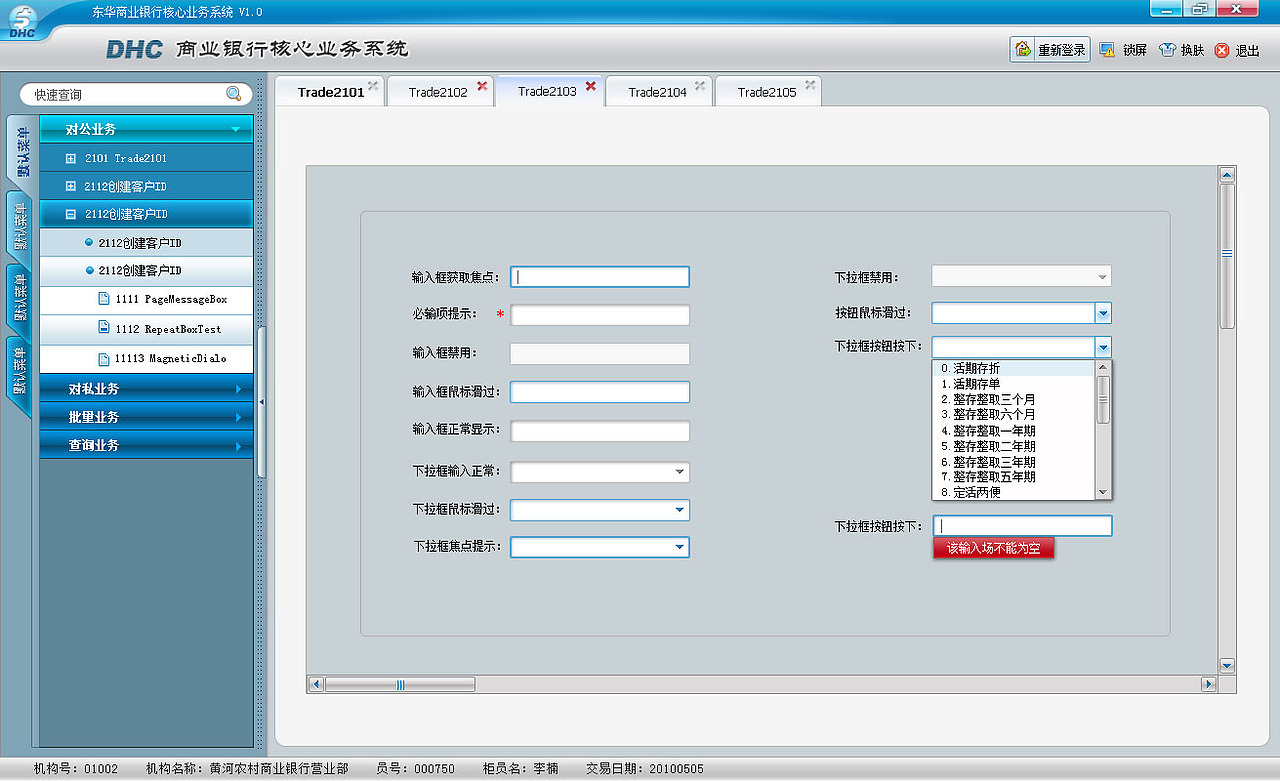Switch to the Trade2101 tab
This screenshot has height=781, width=1280.
tap(331, 92)
